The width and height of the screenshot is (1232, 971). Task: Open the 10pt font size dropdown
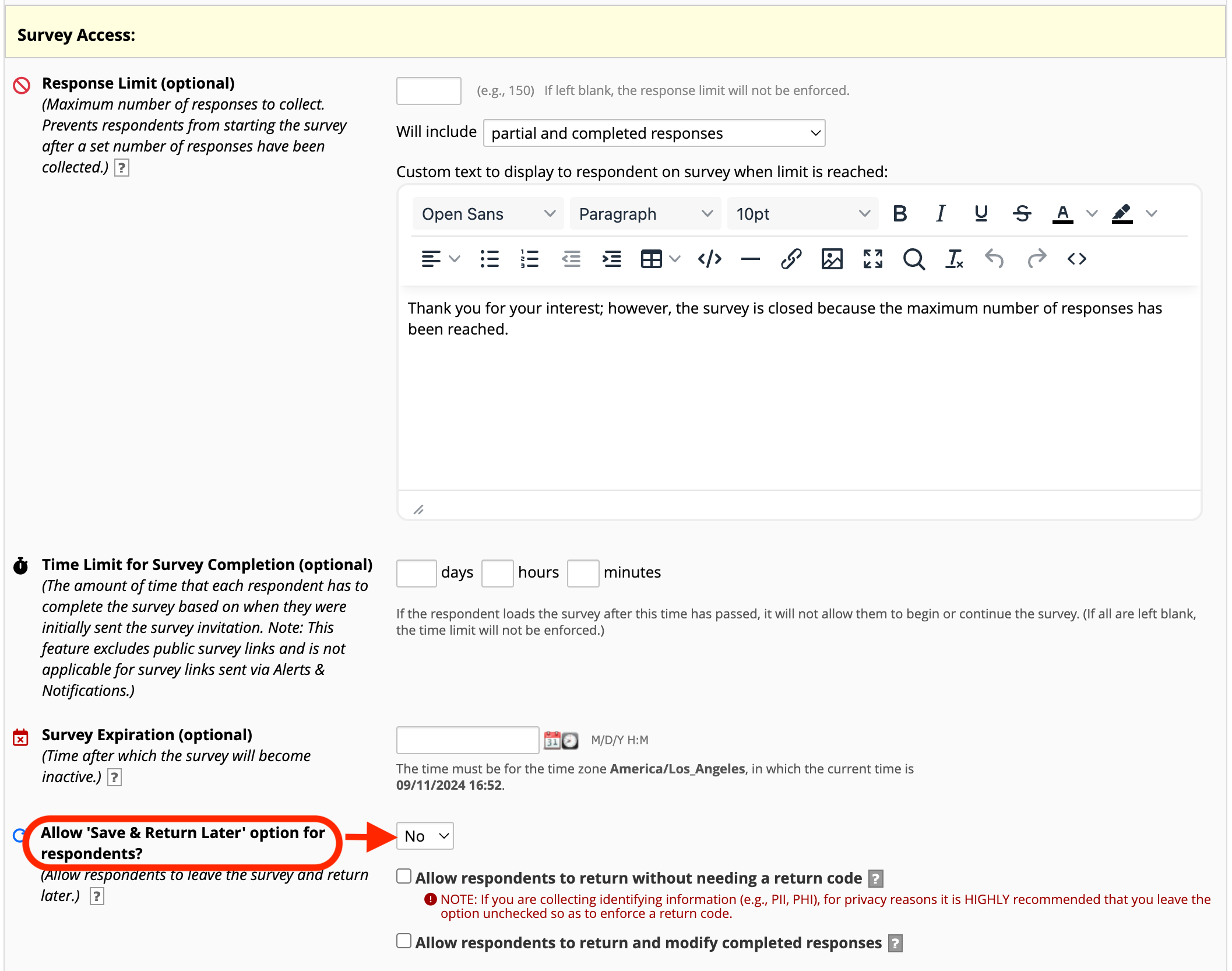[802, 214]
